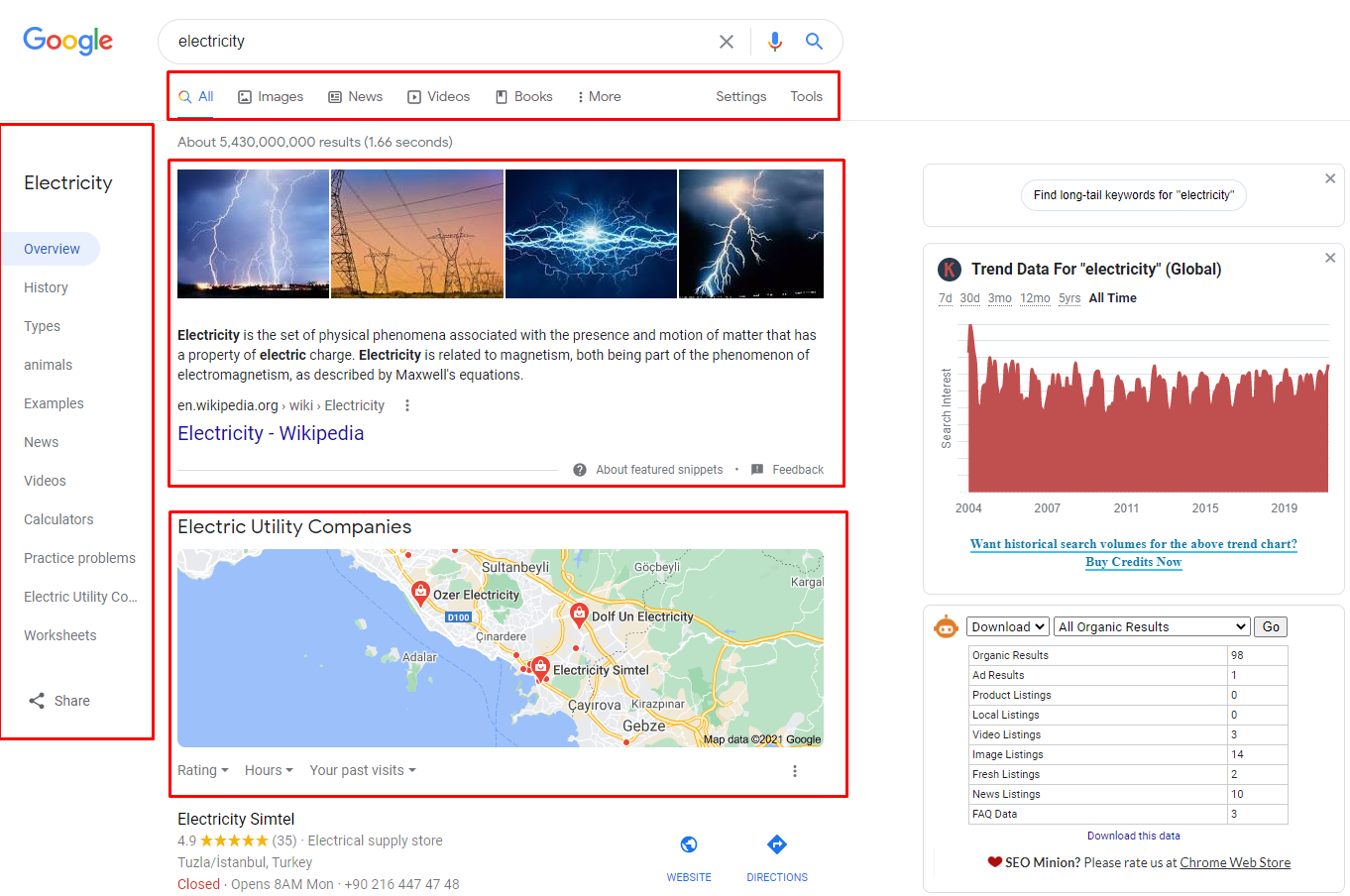Viewport: 1350px width, 896px height.
Task: Select Ozer Electricity map pin
Action: pos(420,593)
